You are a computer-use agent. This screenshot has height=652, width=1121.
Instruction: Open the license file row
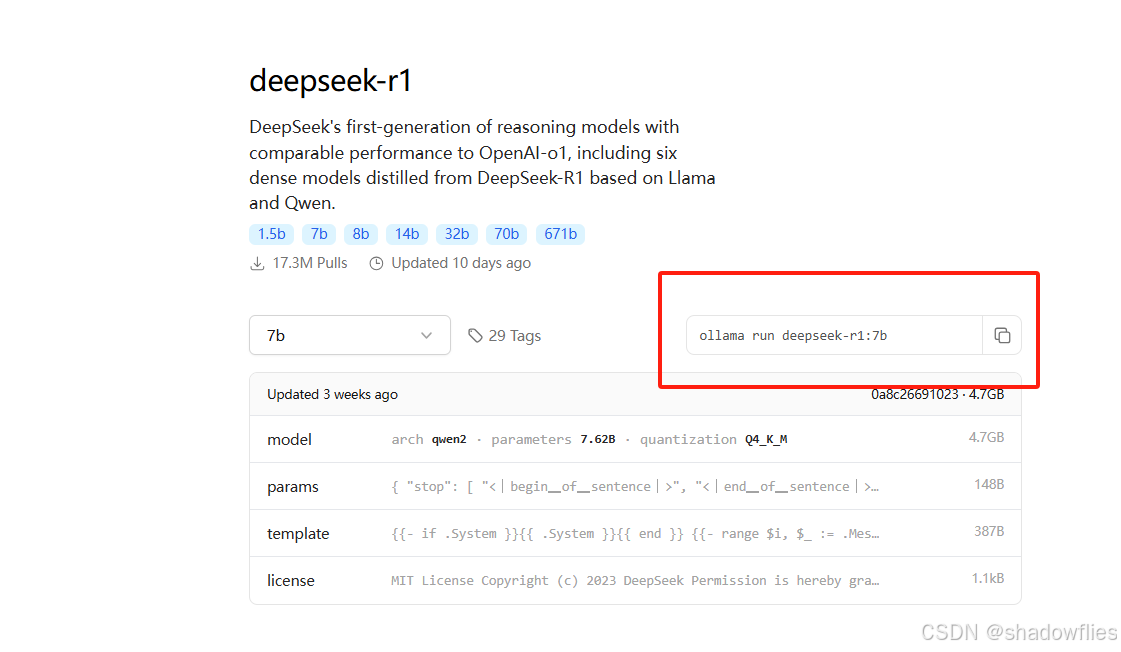pos(635,581)
